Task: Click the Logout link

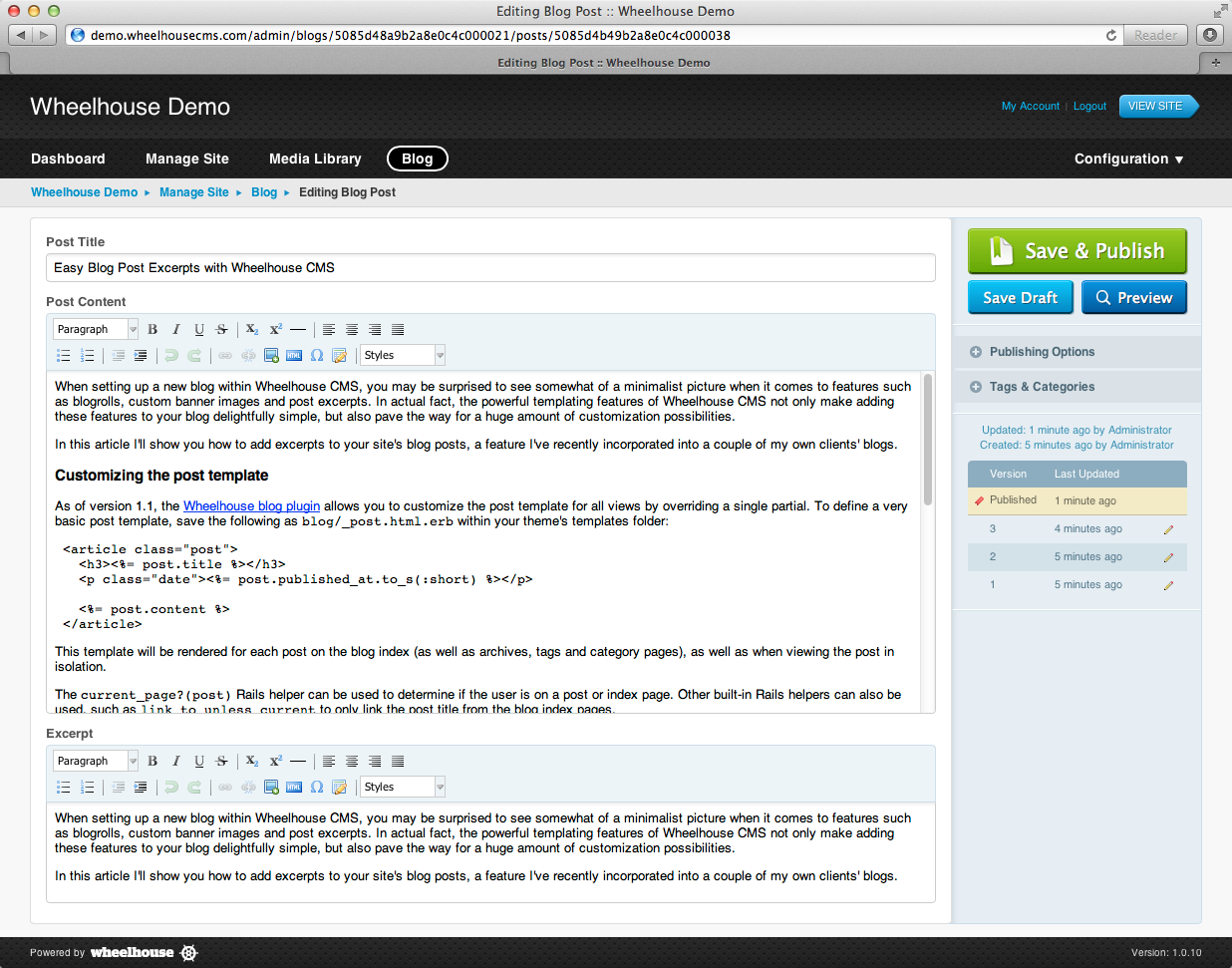Action: pos(1089,106)
